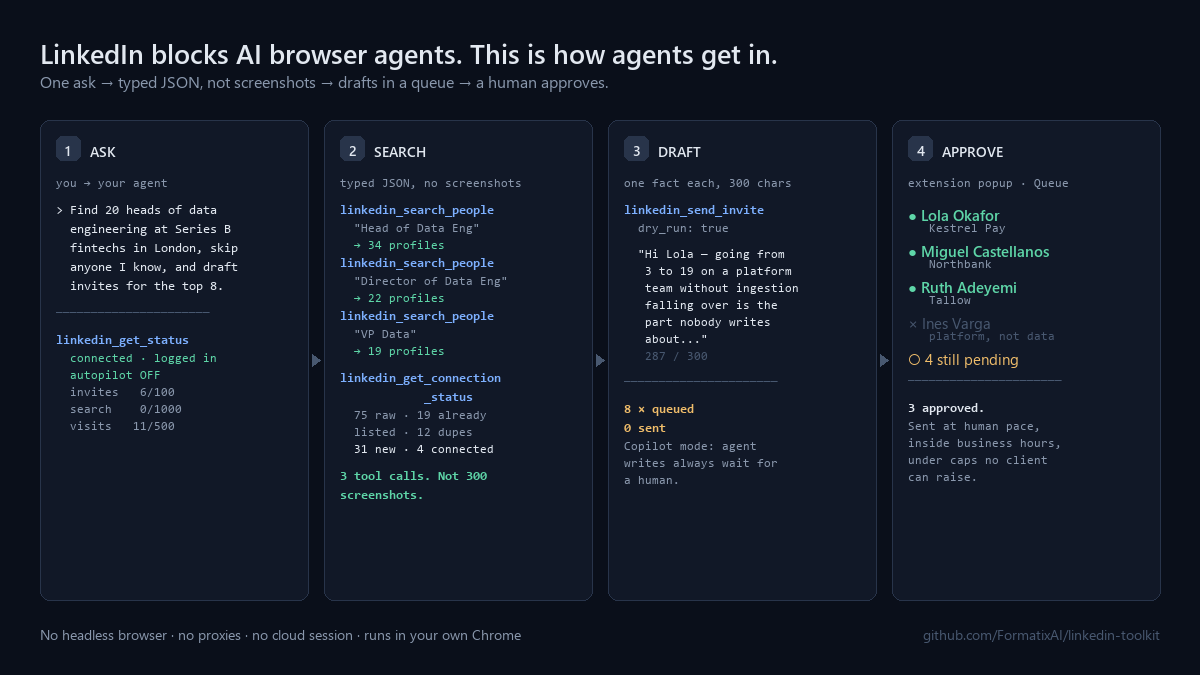
Task: Click the main headline about LinkedIn blocking agents
Action: coord(409,55)
